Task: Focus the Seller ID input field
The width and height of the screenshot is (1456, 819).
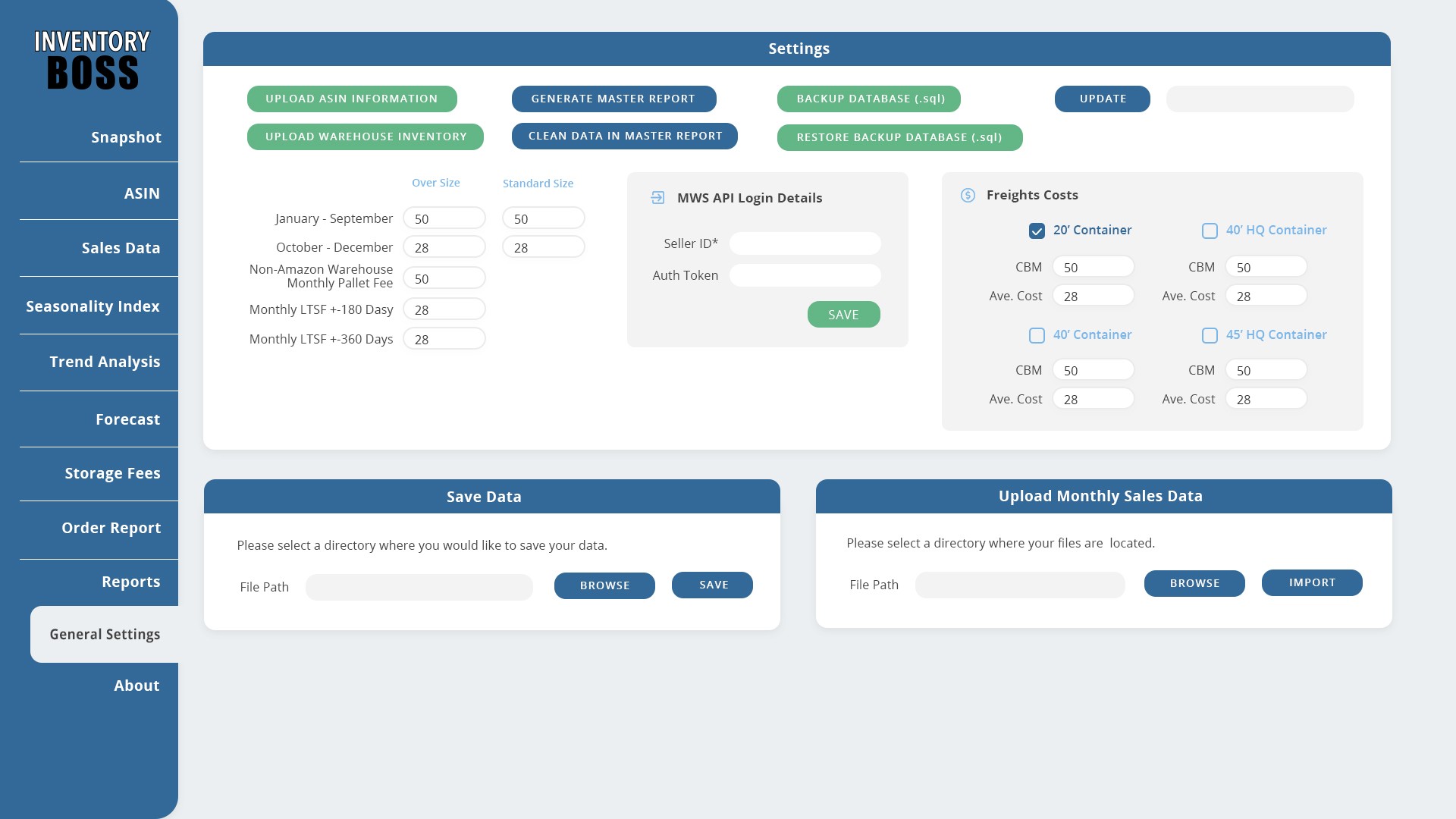Action: pos(805,243)
